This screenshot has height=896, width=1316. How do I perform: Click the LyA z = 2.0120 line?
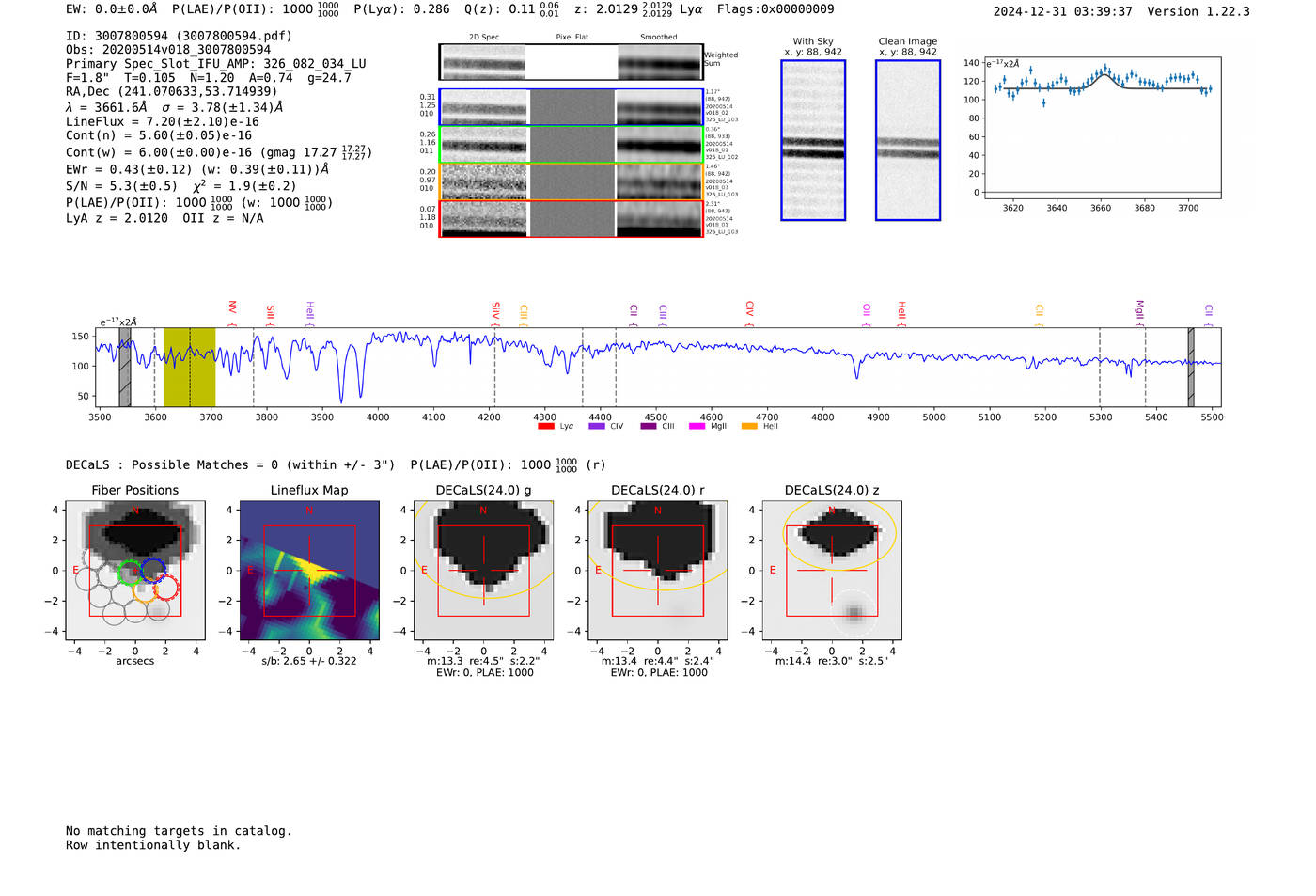pyautogui.click(x=164, y=218)
